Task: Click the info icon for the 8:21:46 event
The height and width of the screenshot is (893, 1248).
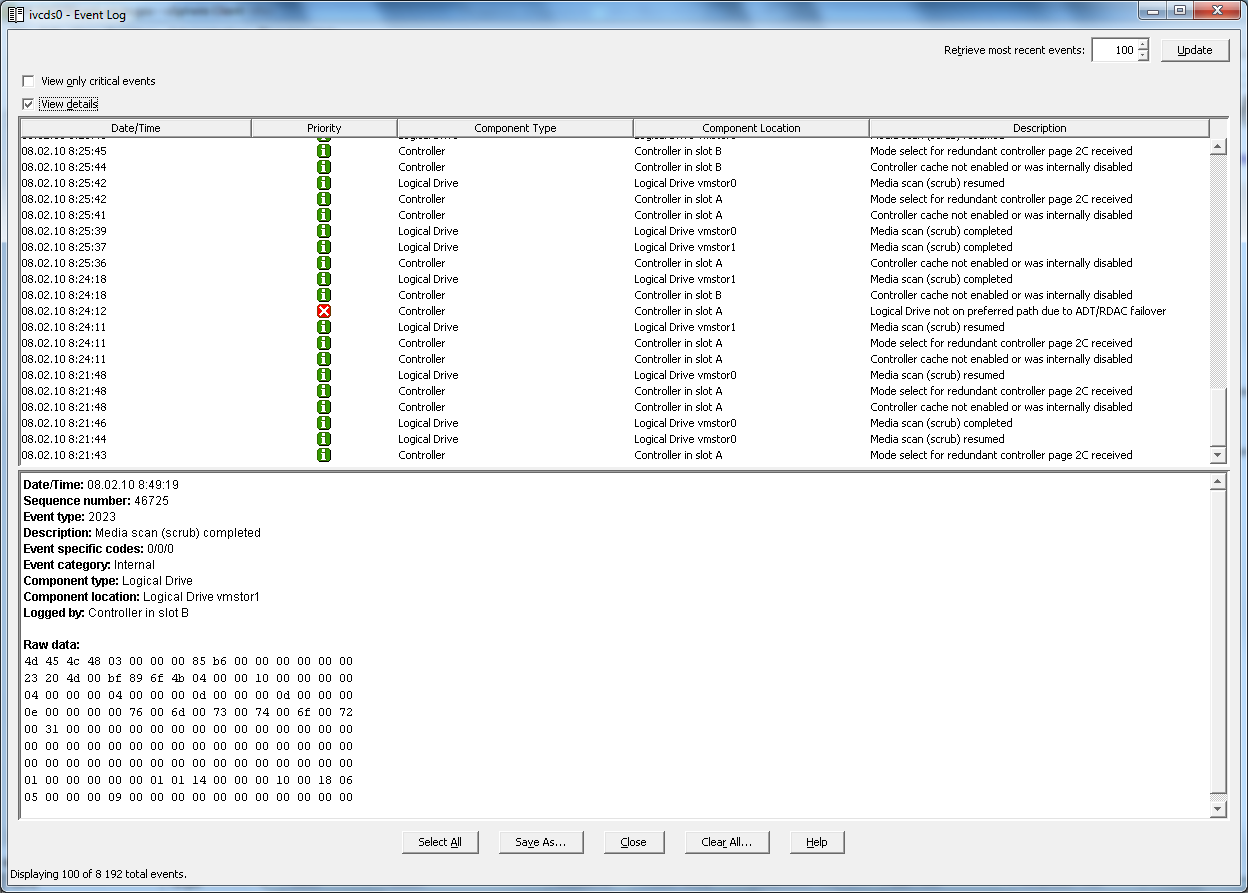Action: (x=324, y=423)
